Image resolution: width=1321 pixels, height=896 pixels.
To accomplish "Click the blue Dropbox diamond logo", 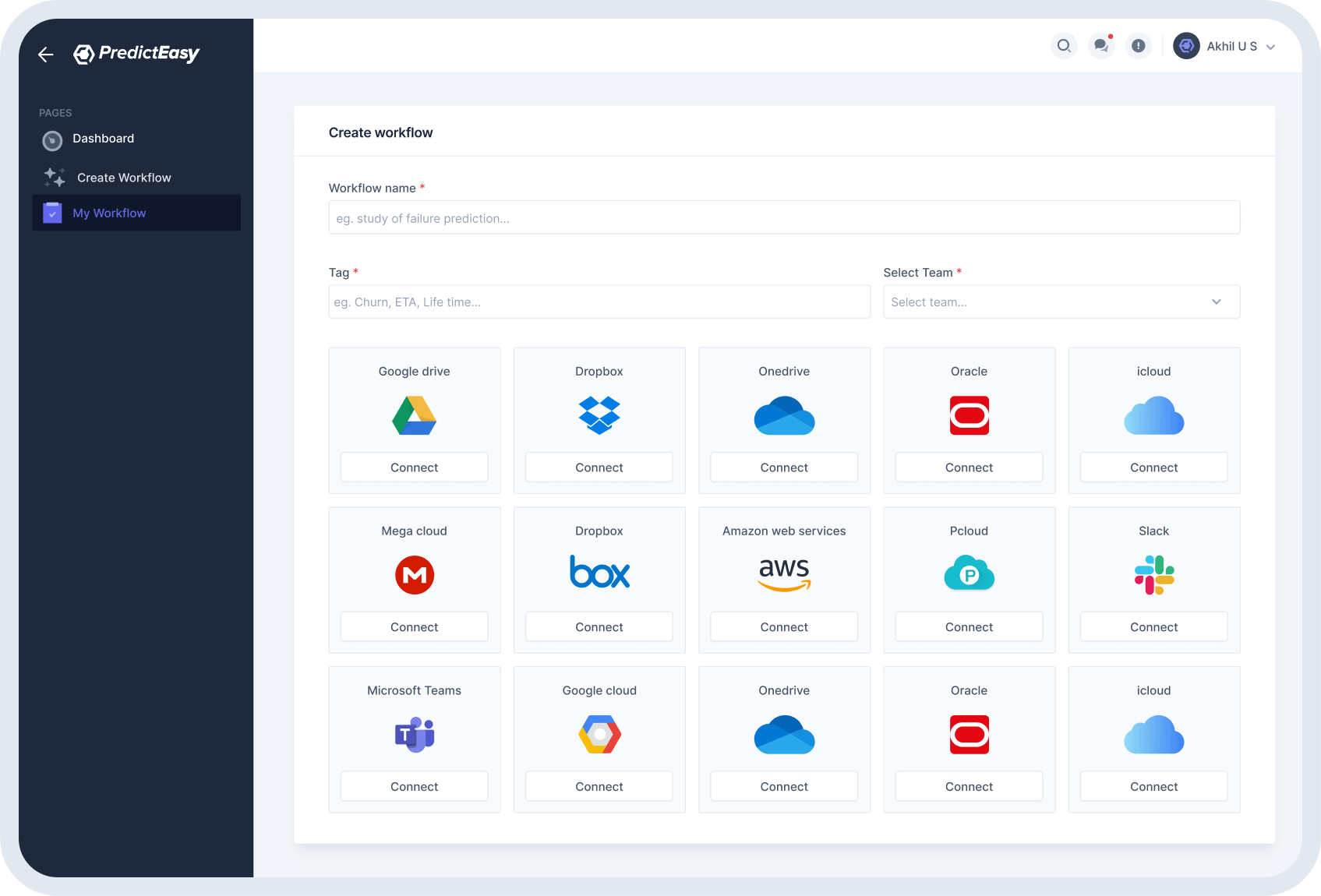I will 599,415.
